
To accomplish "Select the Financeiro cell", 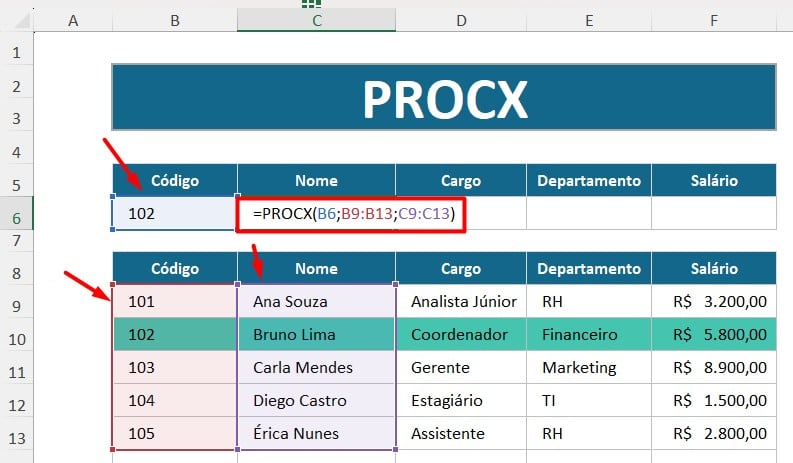I will (x=589, y=334).
